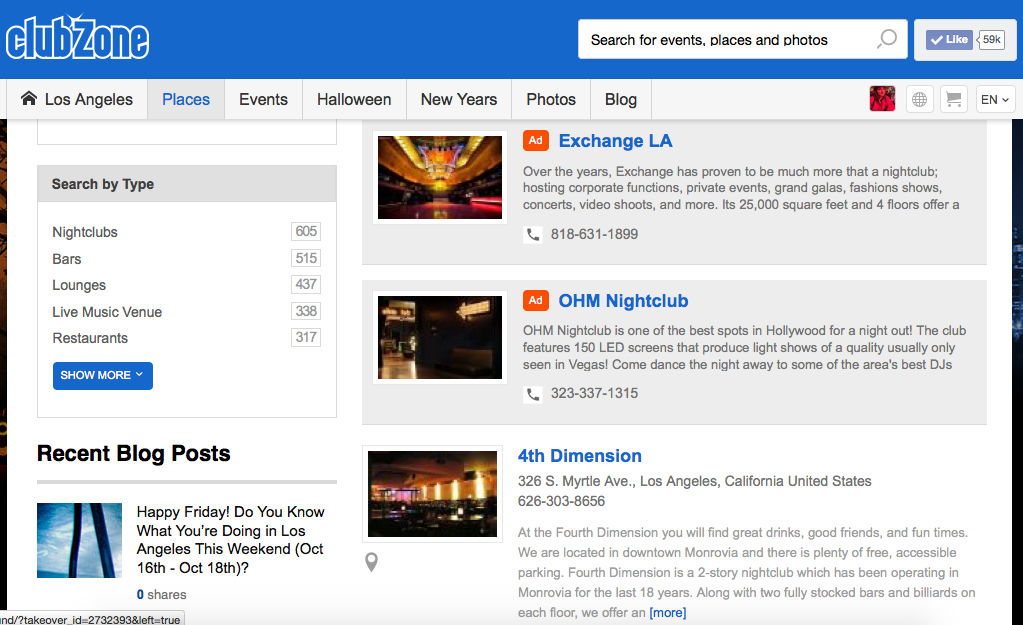Open the 4th Dimension venue thumbnail
This screenshot has width=1023, height=625.
tap(433, 494)
